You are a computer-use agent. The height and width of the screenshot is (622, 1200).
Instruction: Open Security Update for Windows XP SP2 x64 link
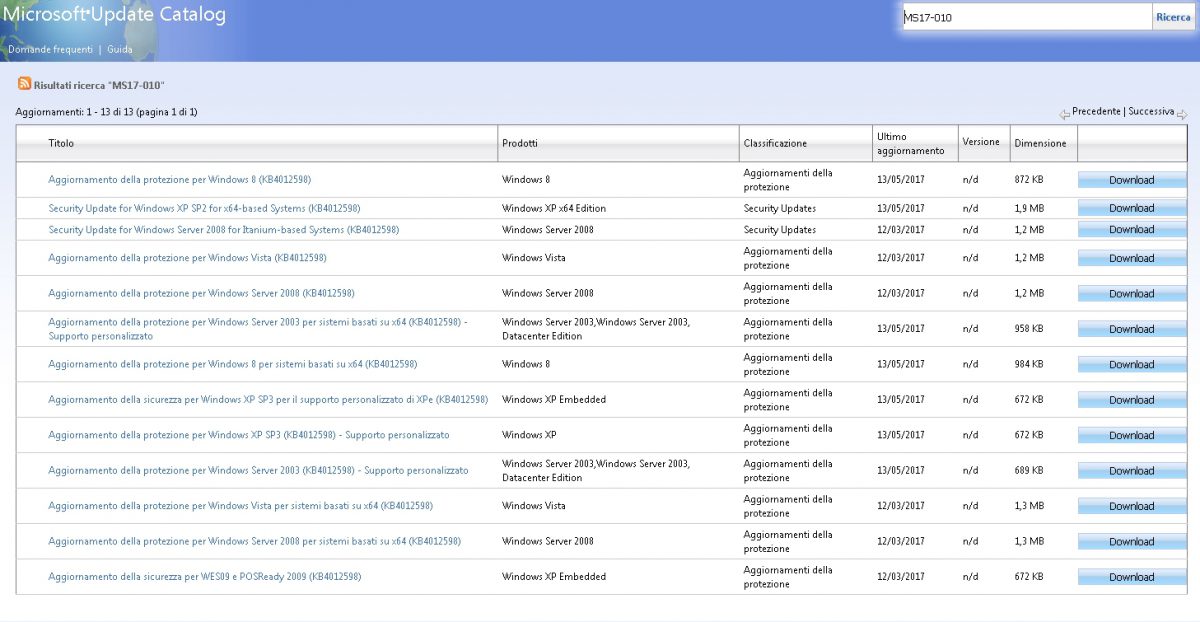[x=204, y=208]
